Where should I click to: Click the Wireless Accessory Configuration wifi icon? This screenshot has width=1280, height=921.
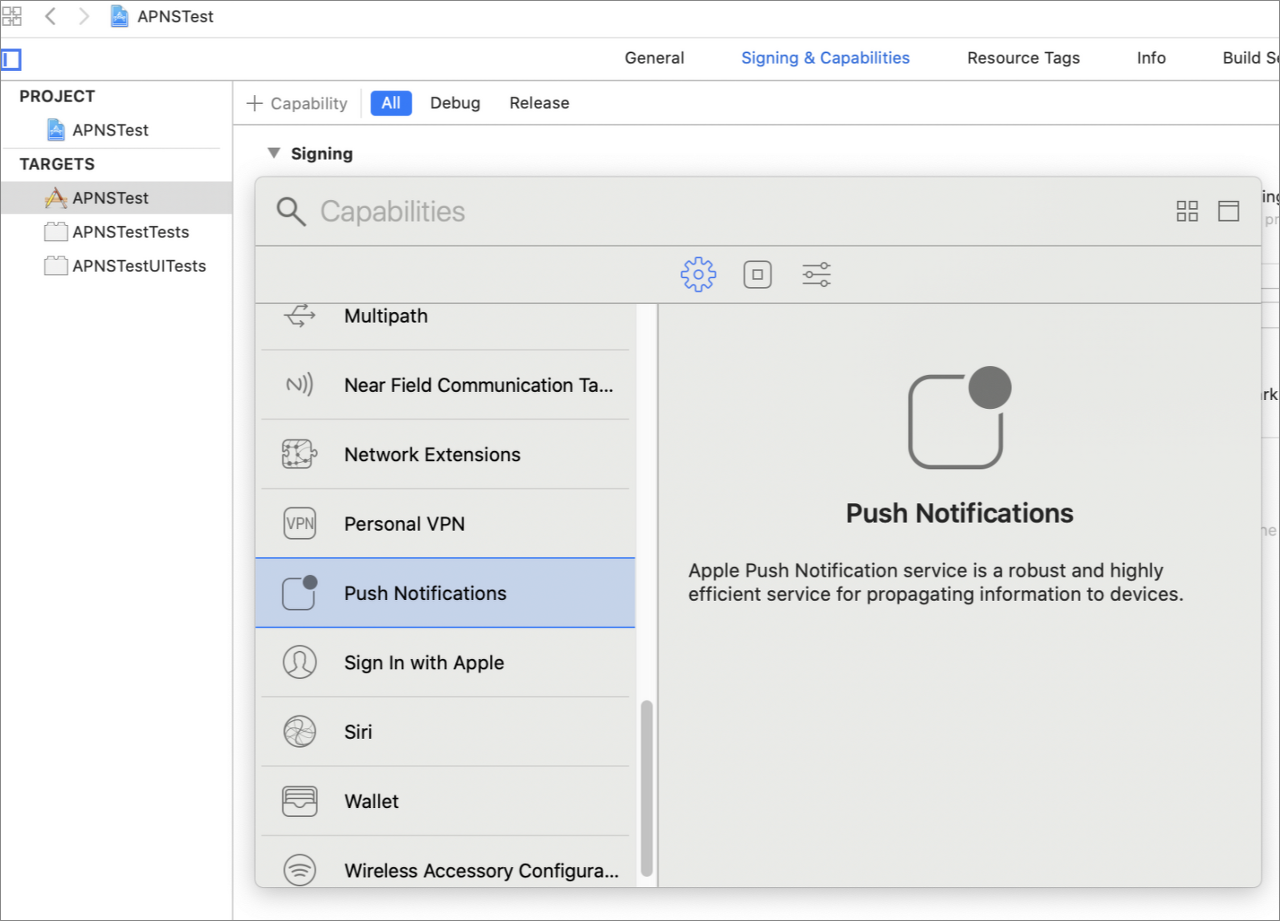click(x=300, y=870)
